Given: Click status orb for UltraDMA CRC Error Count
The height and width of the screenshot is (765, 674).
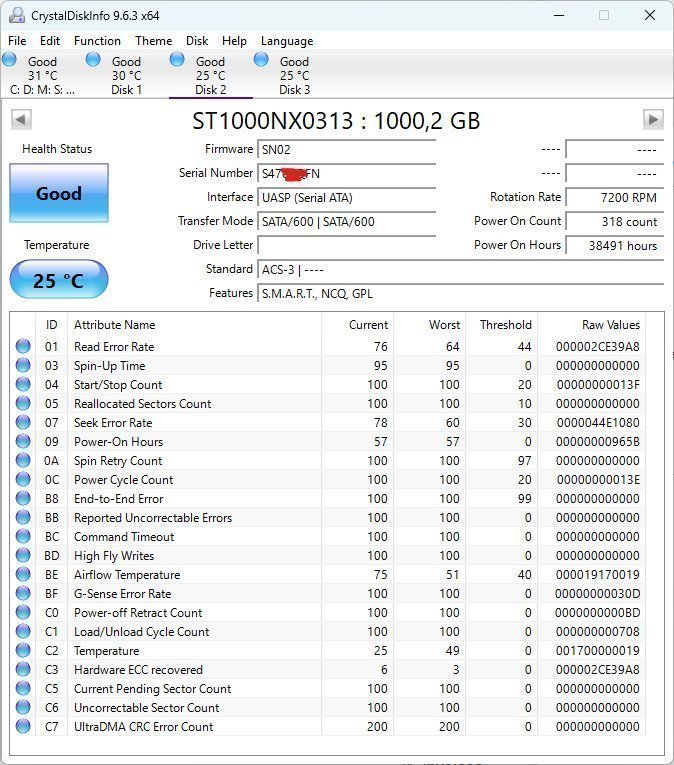Looking at the screenshot, I should coord(23,727).
